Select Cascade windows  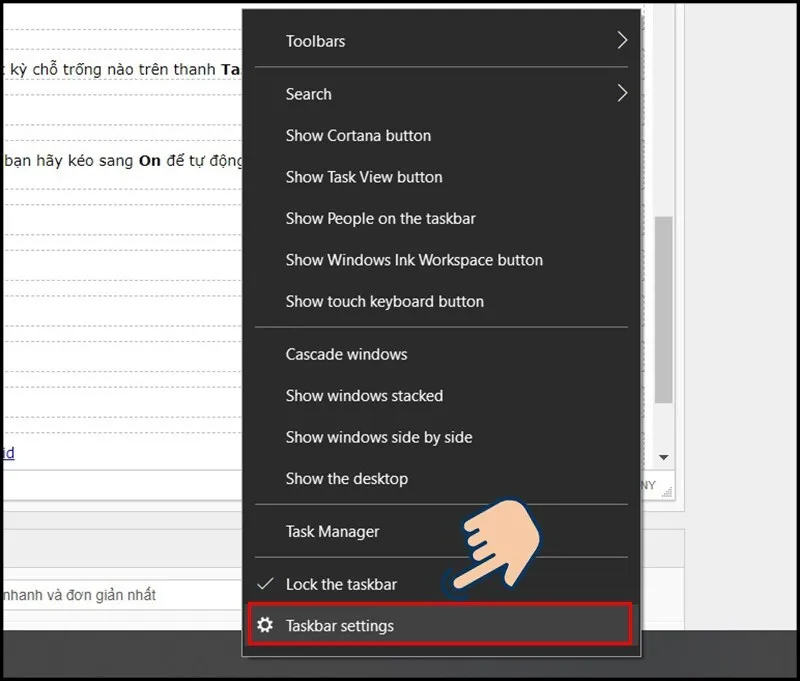(440, 354)
